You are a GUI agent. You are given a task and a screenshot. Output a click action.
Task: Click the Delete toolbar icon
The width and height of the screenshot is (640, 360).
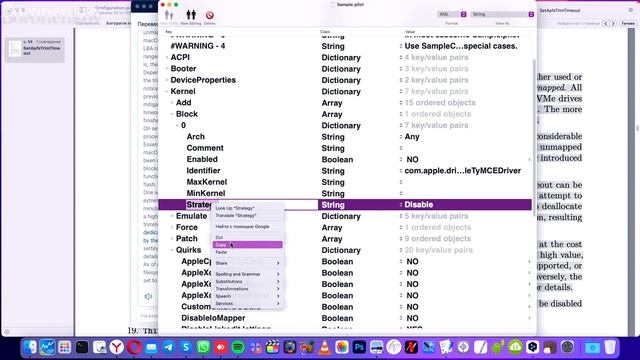209,16
